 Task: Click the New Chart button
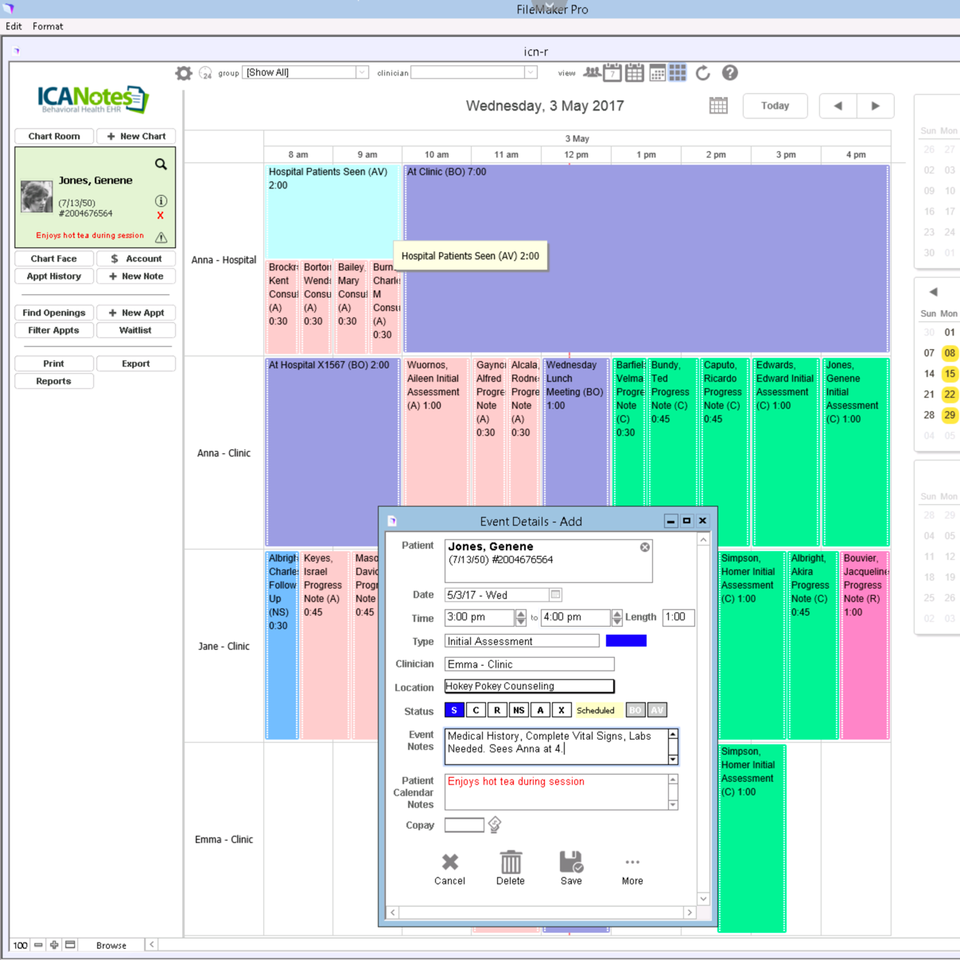[136, 136]
